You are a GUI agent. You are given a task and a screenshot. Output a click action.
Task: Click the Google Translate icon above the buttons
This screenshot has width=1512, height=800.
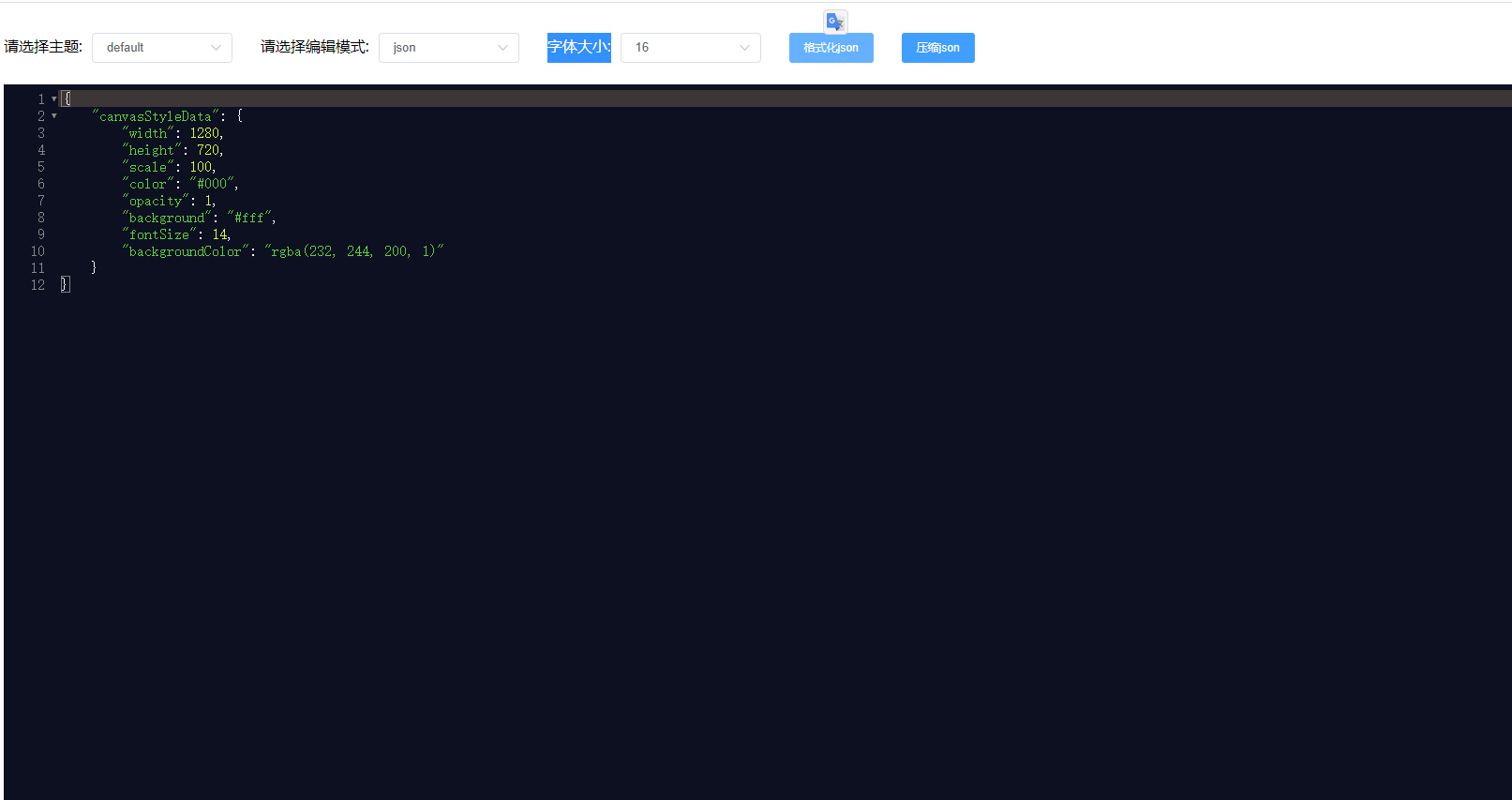[x=835, y=22]
